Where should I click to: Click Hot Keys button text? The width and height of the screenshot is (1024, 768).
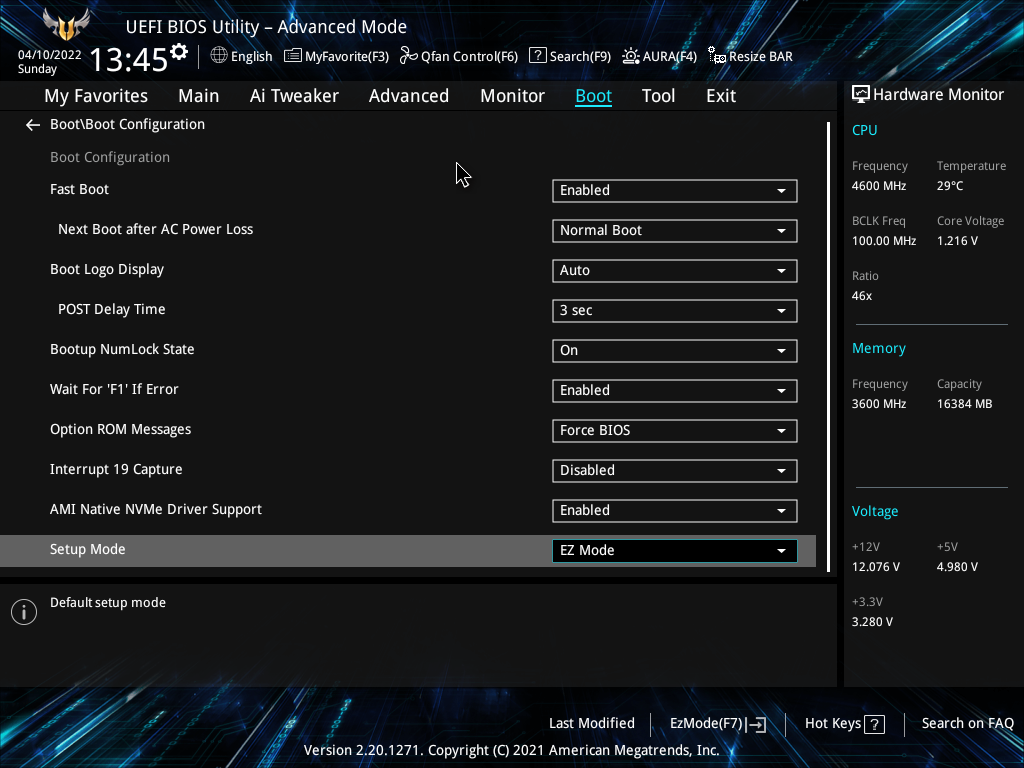point(833,724)
